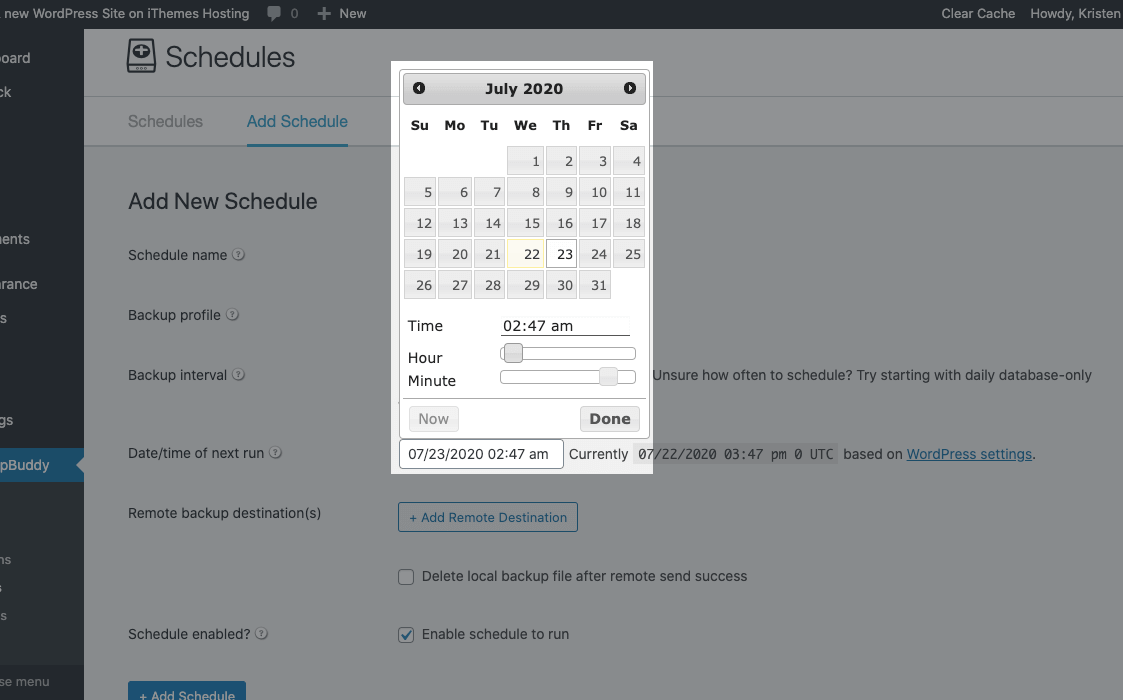The height and width of the screenshot is (700, 1123).
Task: Select the Add Schedule tab
Action: point(297,122)
